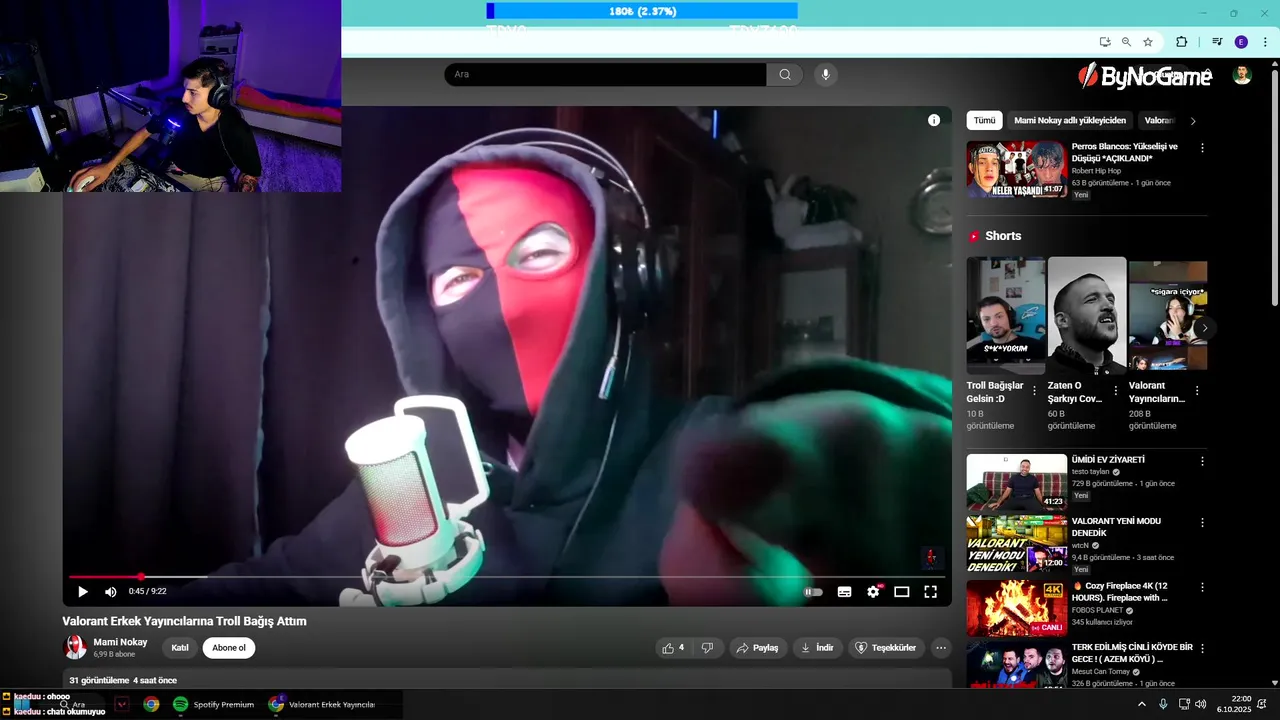Toggle the autoplay switch in the player

[813, 592]
